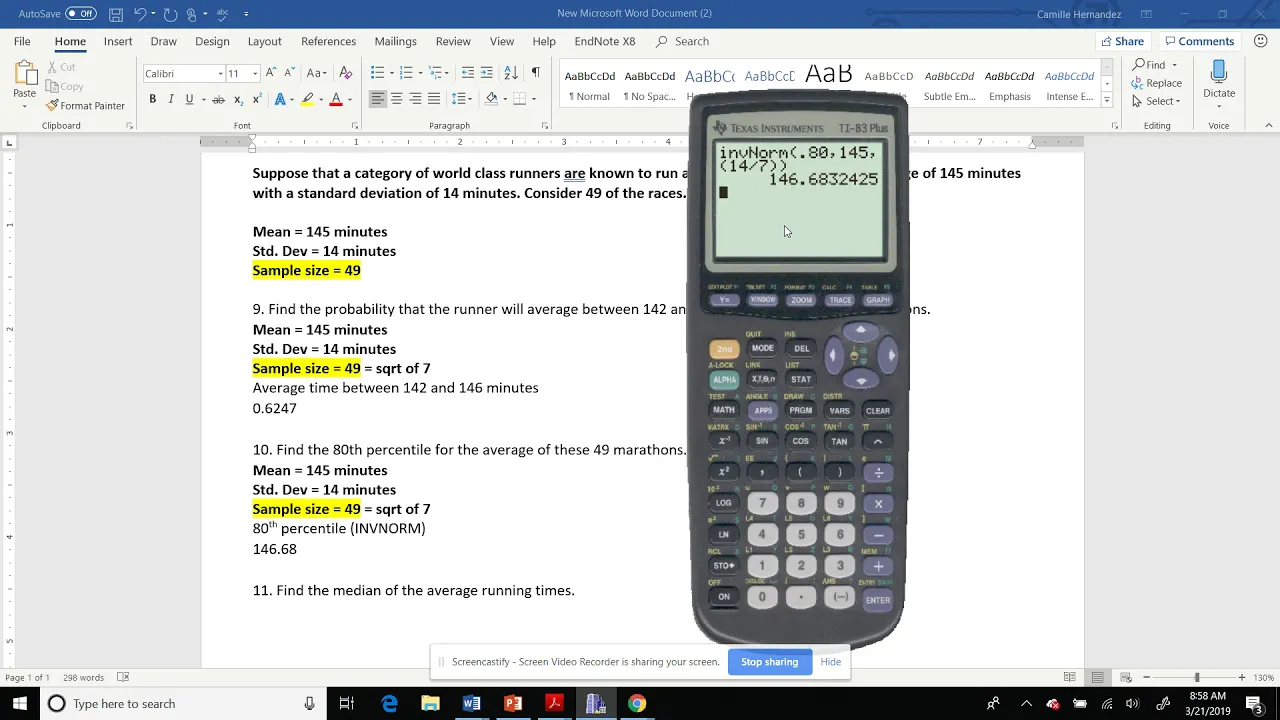
Task: Click the Format Painter tool
Action: (x=85, y=105)
